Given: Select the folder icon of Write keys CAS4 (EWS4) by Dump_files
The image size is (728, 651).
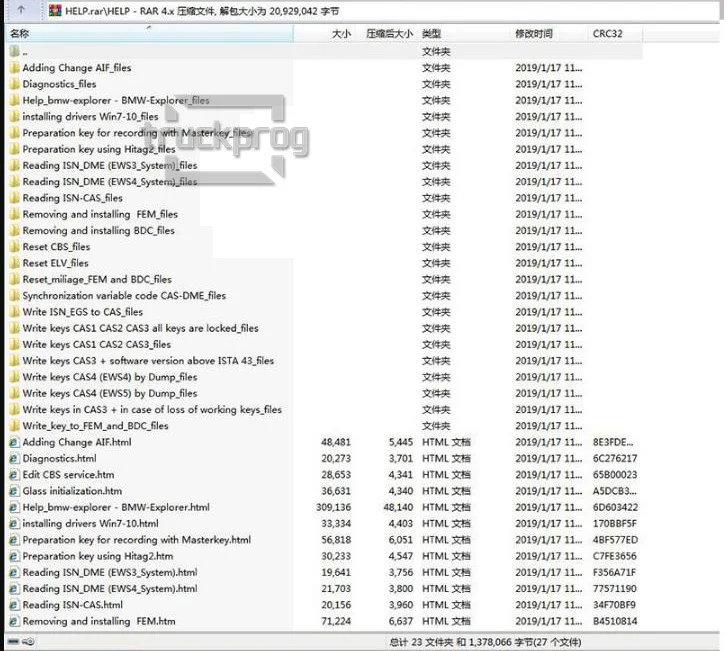Looking at the screenshot, I should coord(14,377).
